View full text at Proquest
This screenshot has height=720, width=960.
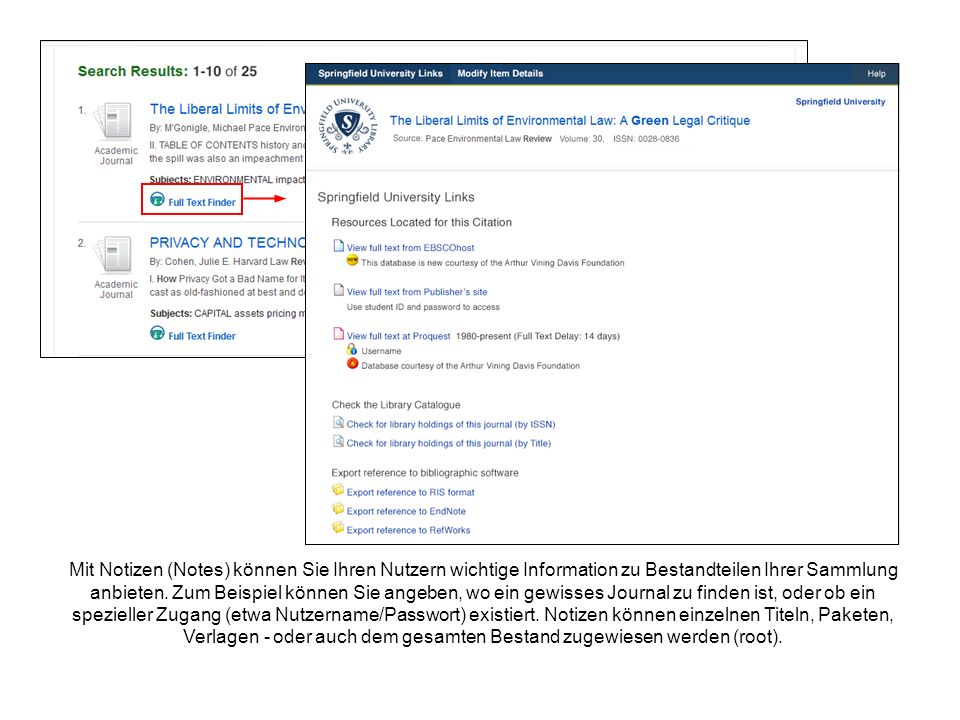(399, 336)
